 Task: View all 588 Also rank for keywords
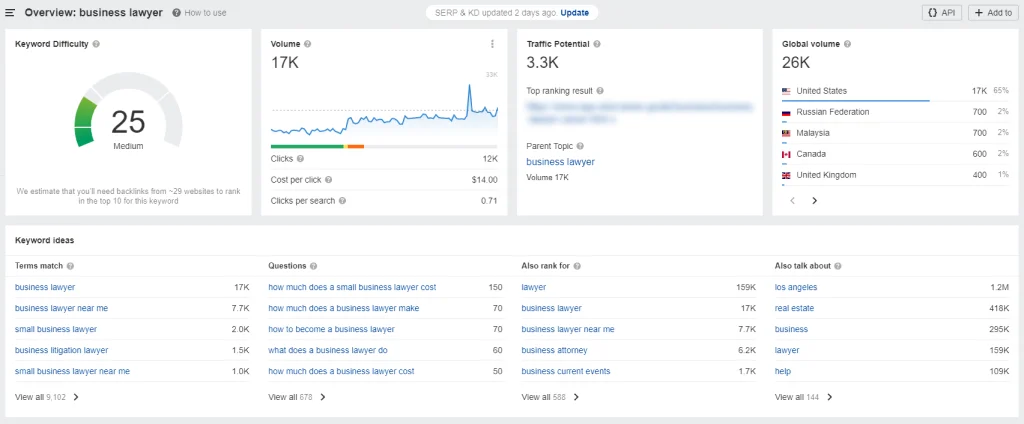[551, 397]
